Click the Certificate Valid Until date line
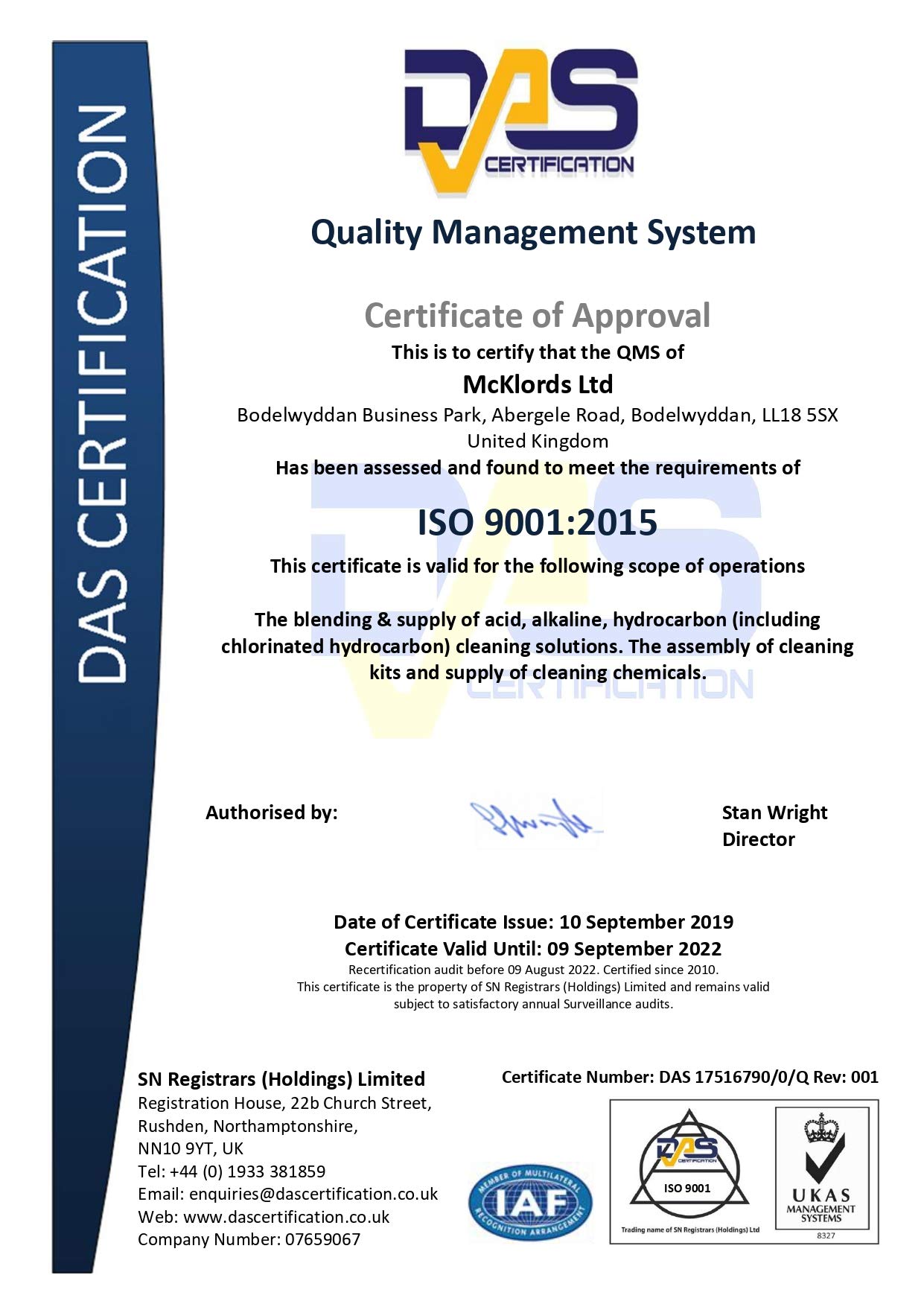Viewport: 924px width, 1307px height. click(533, 949)
